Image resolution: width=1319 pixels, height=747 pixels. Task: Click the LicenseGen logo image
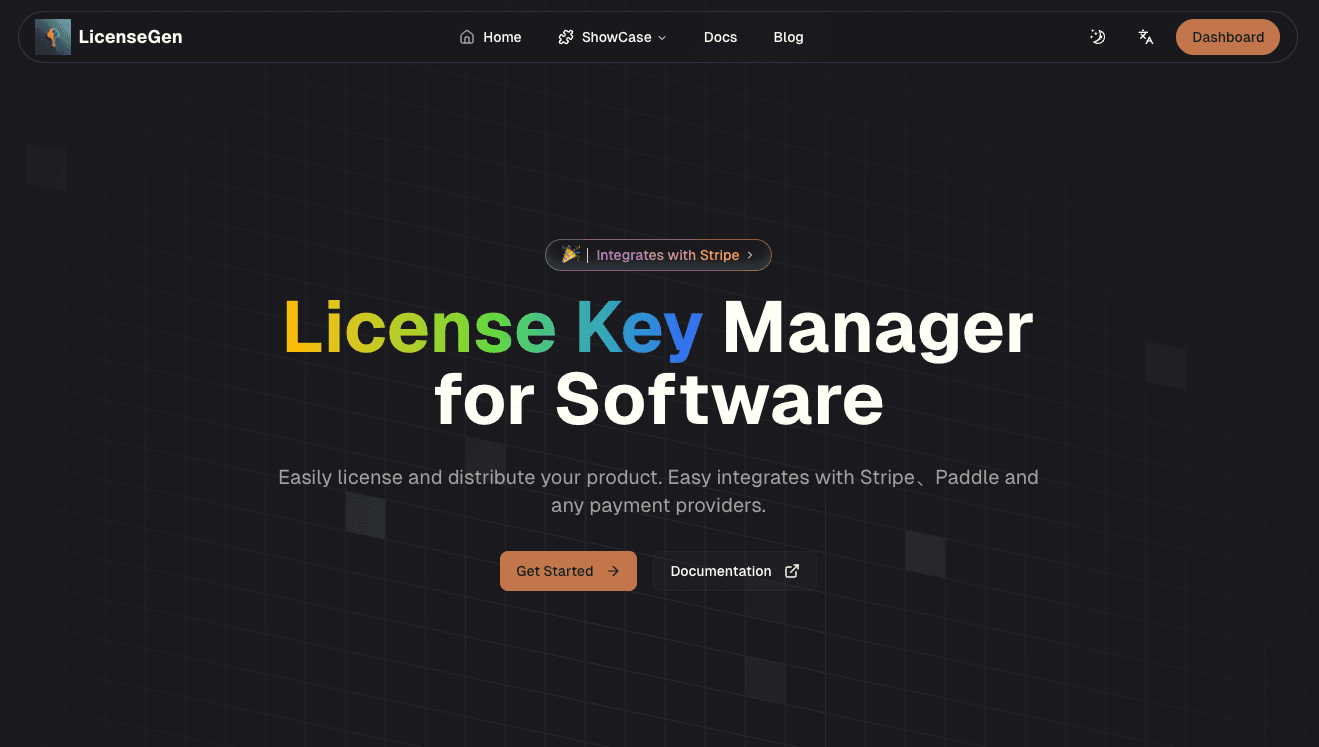coord(53,37)
